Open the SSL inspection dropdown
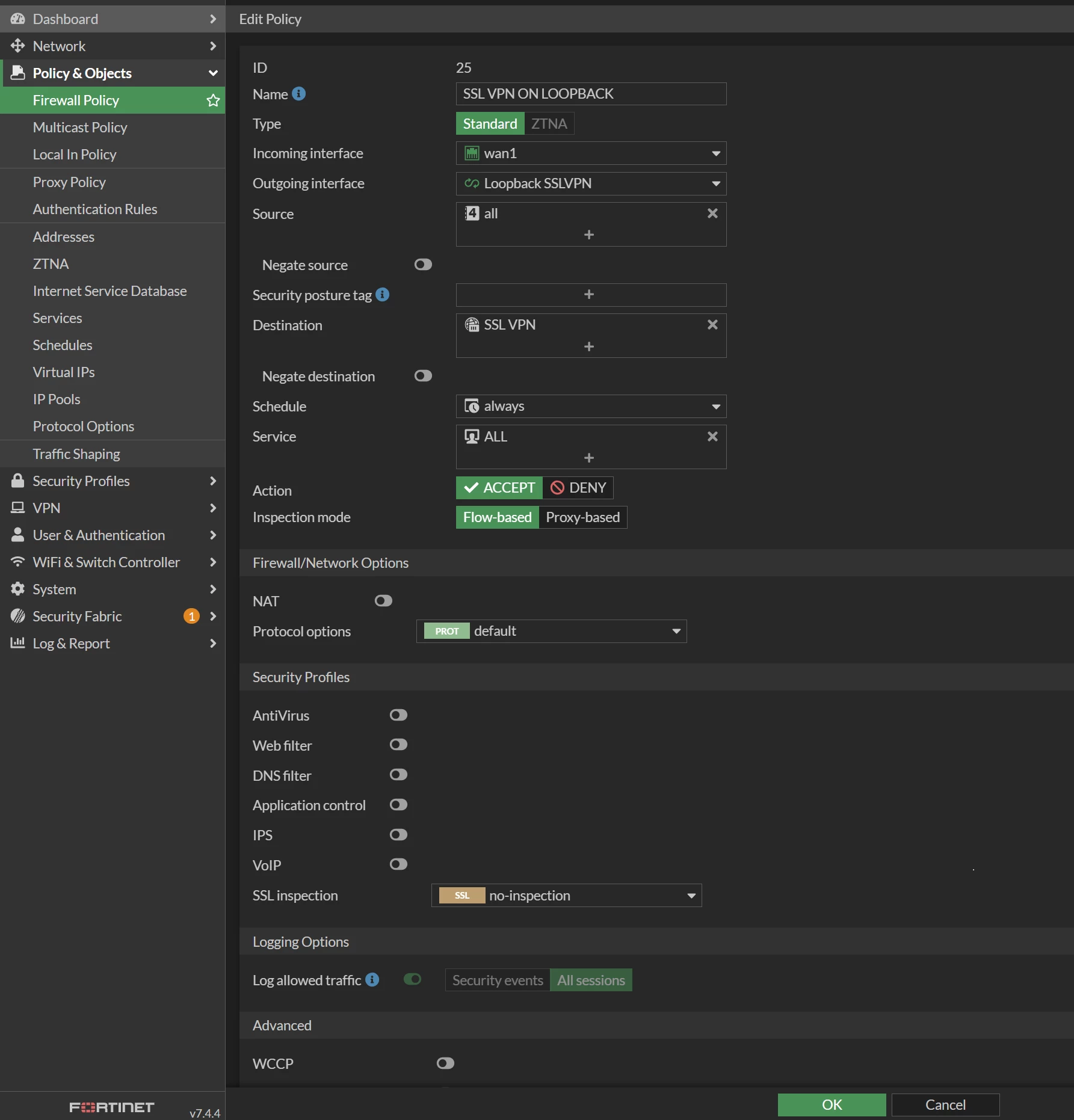The image size is (1074, 1120). click(x=566, y=896)
